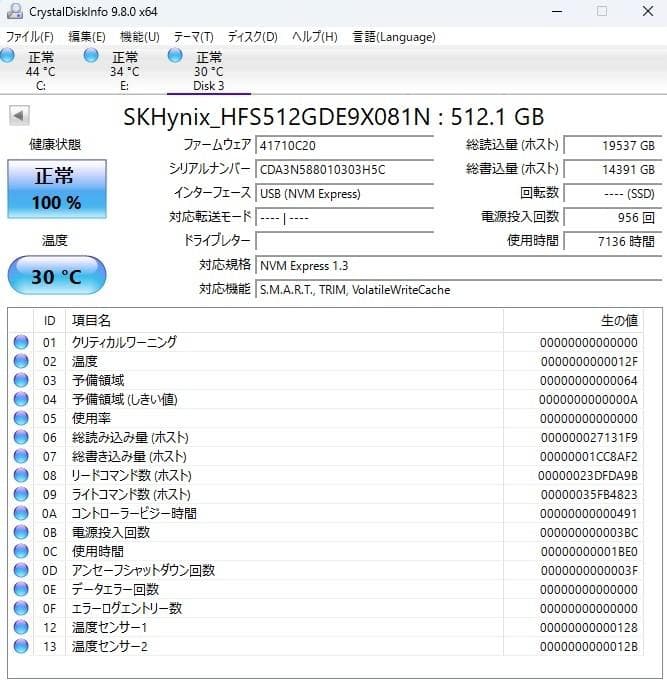Click raw value 0000001CC8AF2
The height and width of the screenshot is (682, 667).
click(589, 457)
